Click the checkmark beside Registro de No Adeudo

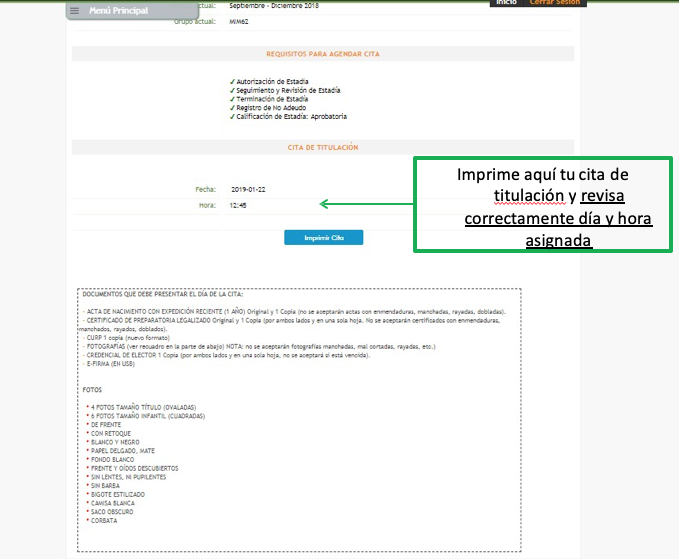[x=232, y=108]
